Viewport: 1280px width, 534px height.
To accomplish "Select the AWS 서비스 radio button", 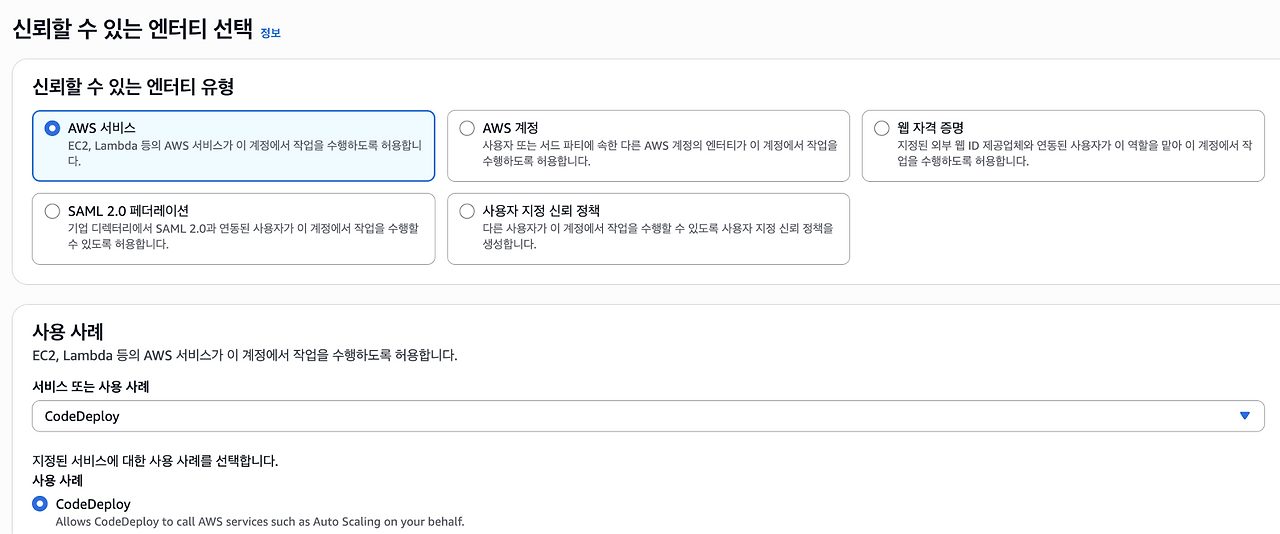I will point(53,128).
